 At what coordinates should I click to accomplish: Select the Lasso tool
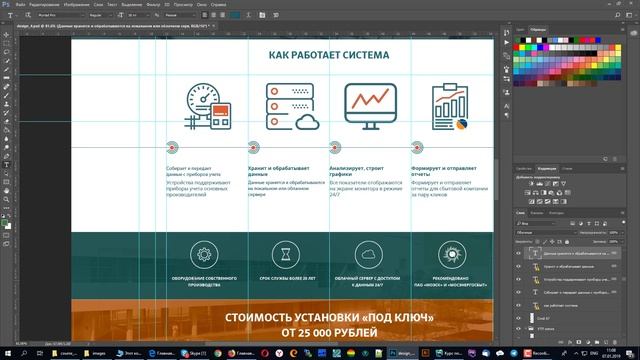pos(6,52)
